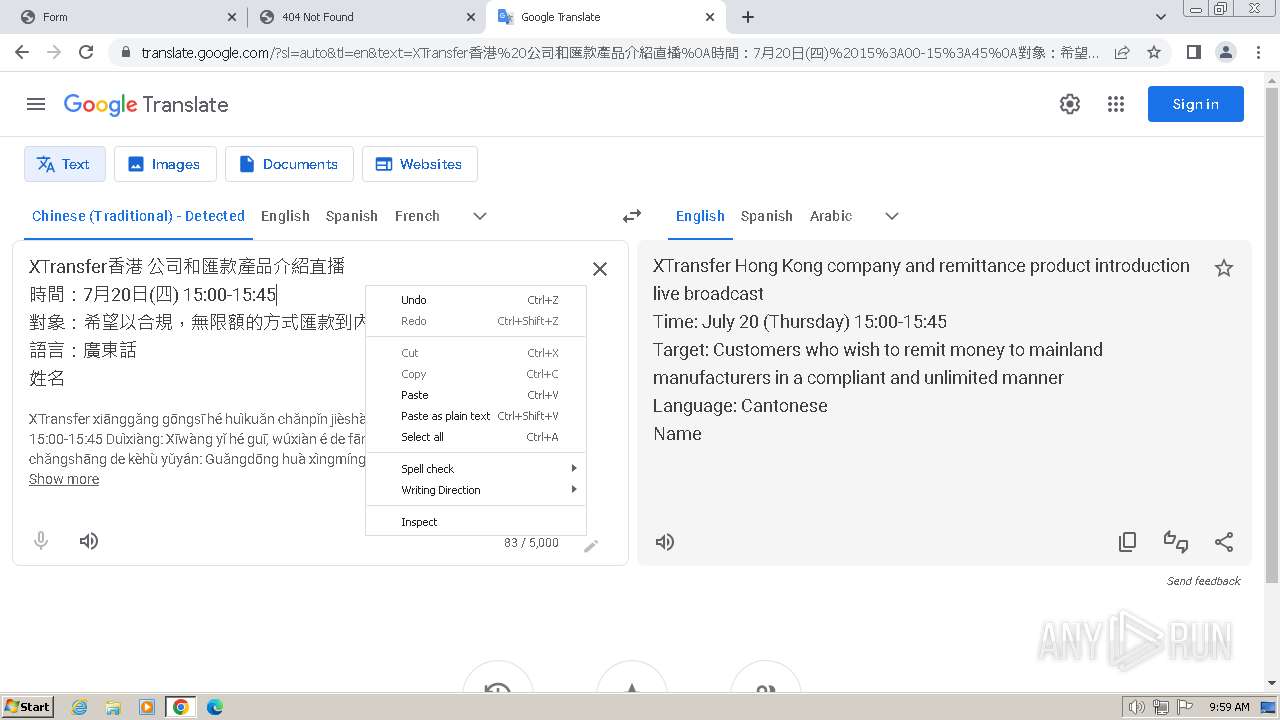The height and width of the screenshot is (720, 1280).
Task: Share this page icon in address bar
Action: coord(1122,52)
